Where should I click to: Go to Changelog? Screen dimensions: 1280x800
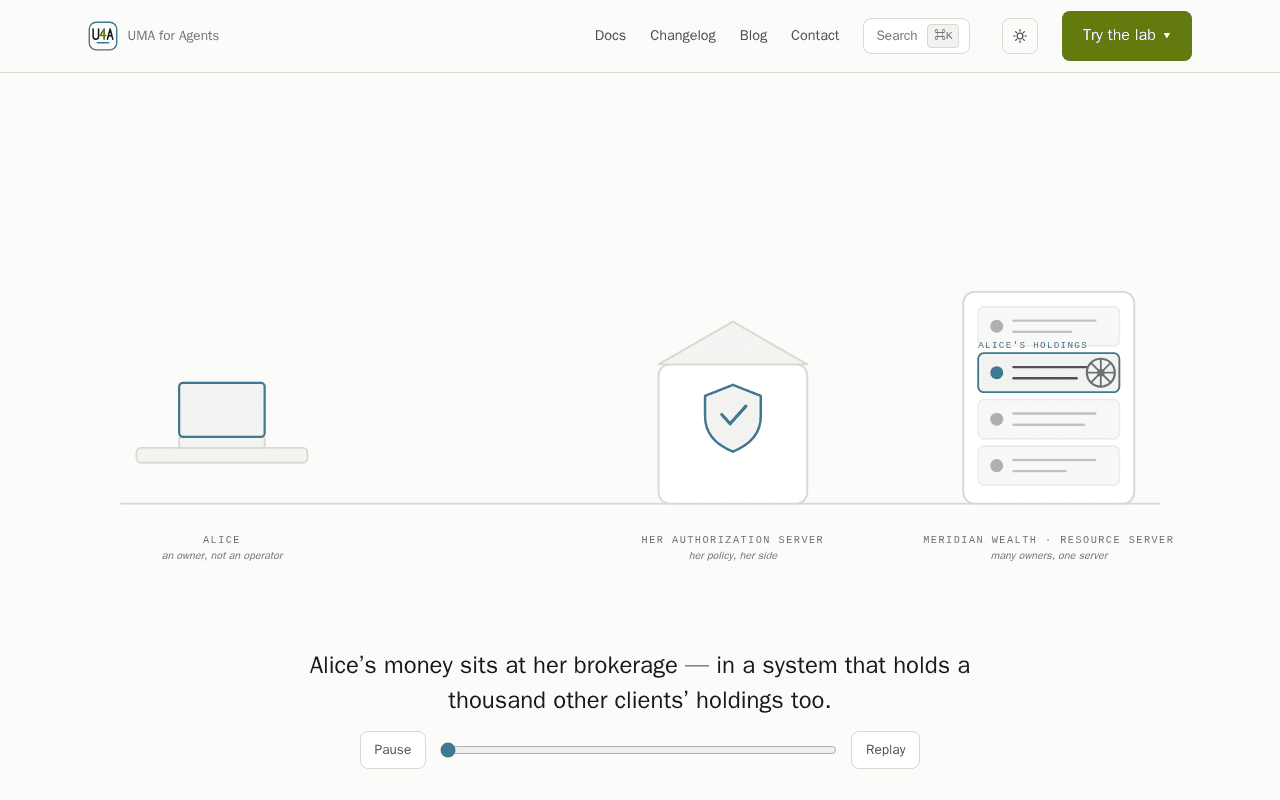tap(683, 36)
